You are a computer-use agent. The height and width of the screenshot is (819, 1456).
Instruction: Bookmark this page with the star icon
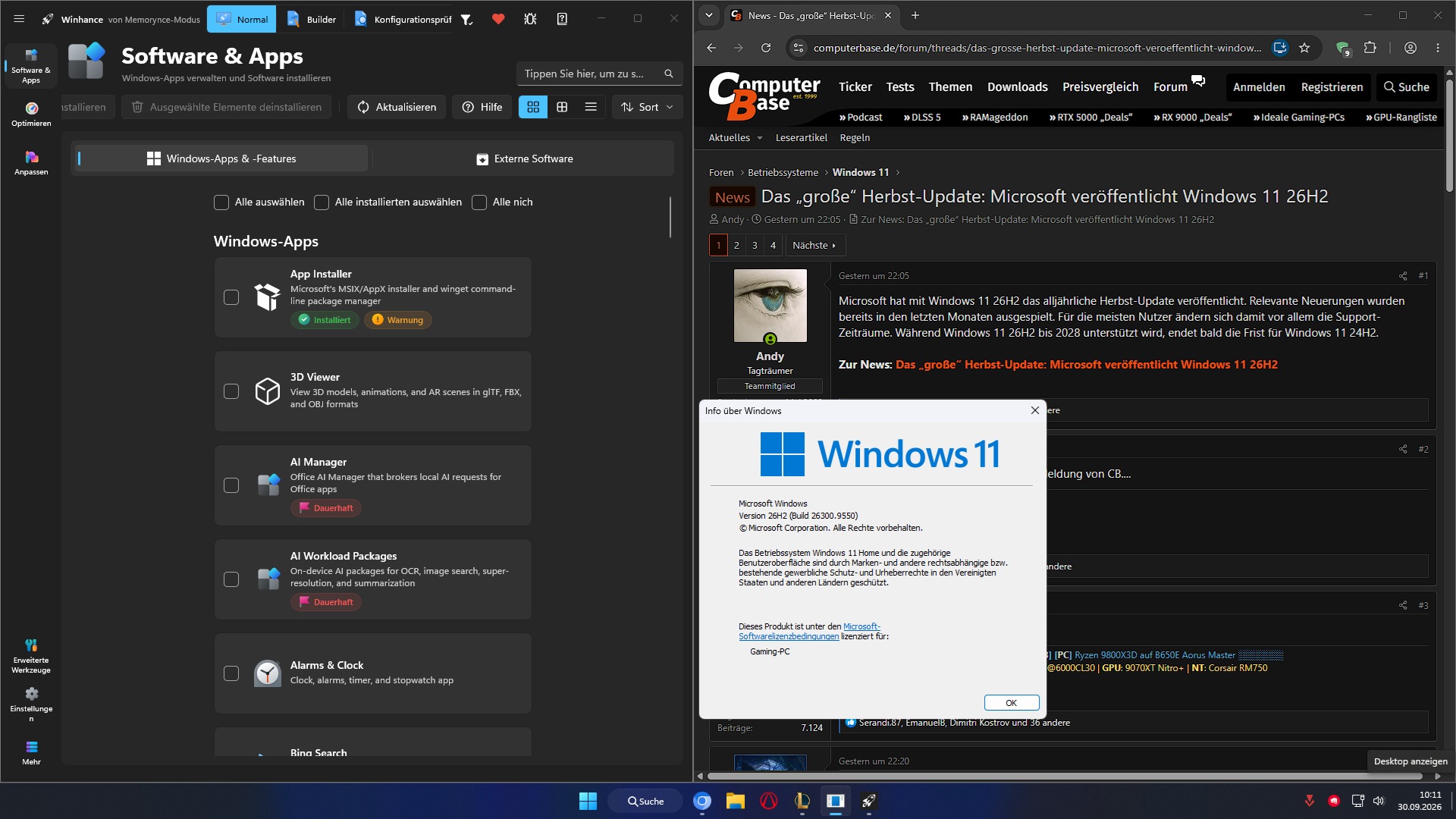[1304, 48]
